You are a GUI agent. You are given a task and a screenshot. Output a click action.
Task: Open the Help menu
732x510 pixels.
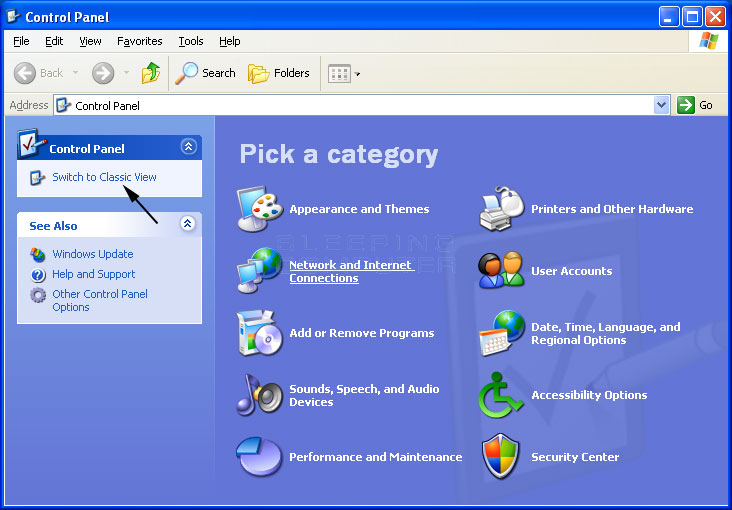tap(230, 41)
